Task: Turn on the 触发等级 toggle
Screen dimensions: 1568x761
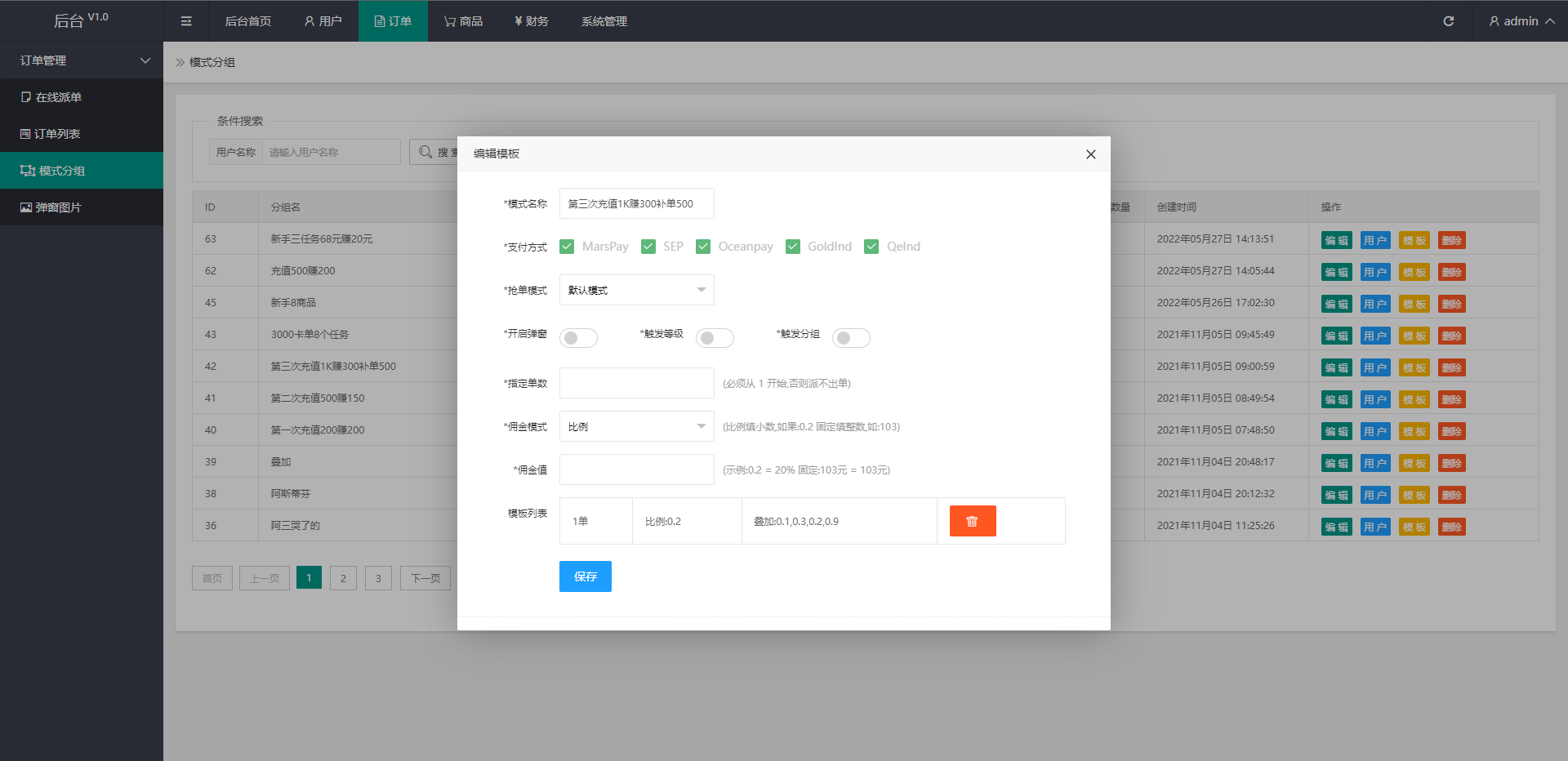Action: click(715, 338)
